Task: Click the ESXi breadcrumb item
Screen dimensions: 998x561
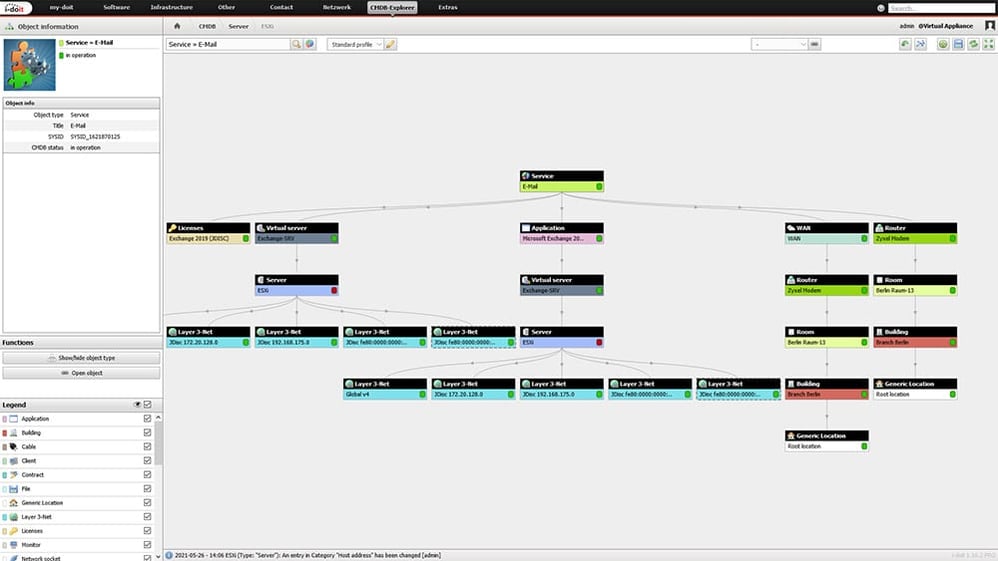Action: coord(267,26)
